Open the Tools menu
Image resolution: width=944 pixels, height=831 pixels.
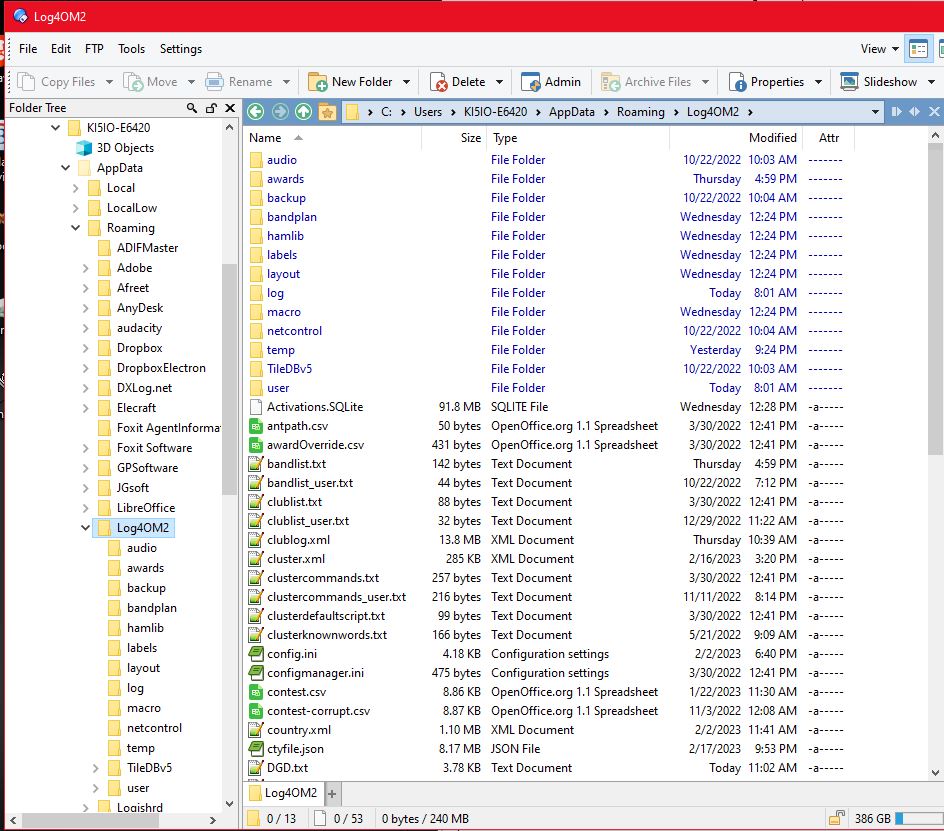click(131, 49)
